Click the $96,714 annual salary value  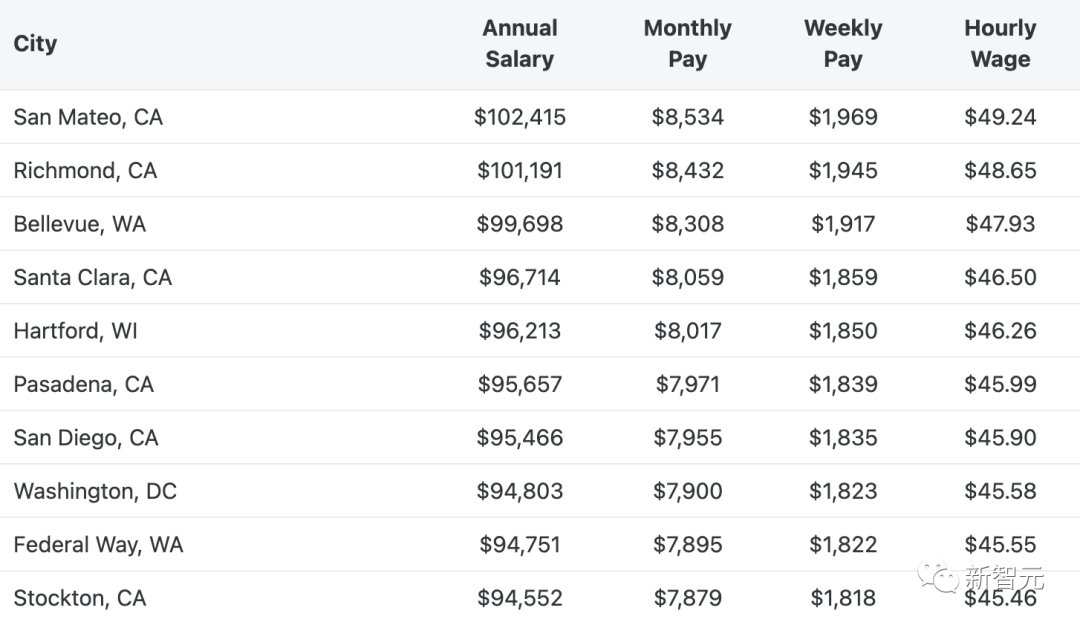[x=520, y=278]
